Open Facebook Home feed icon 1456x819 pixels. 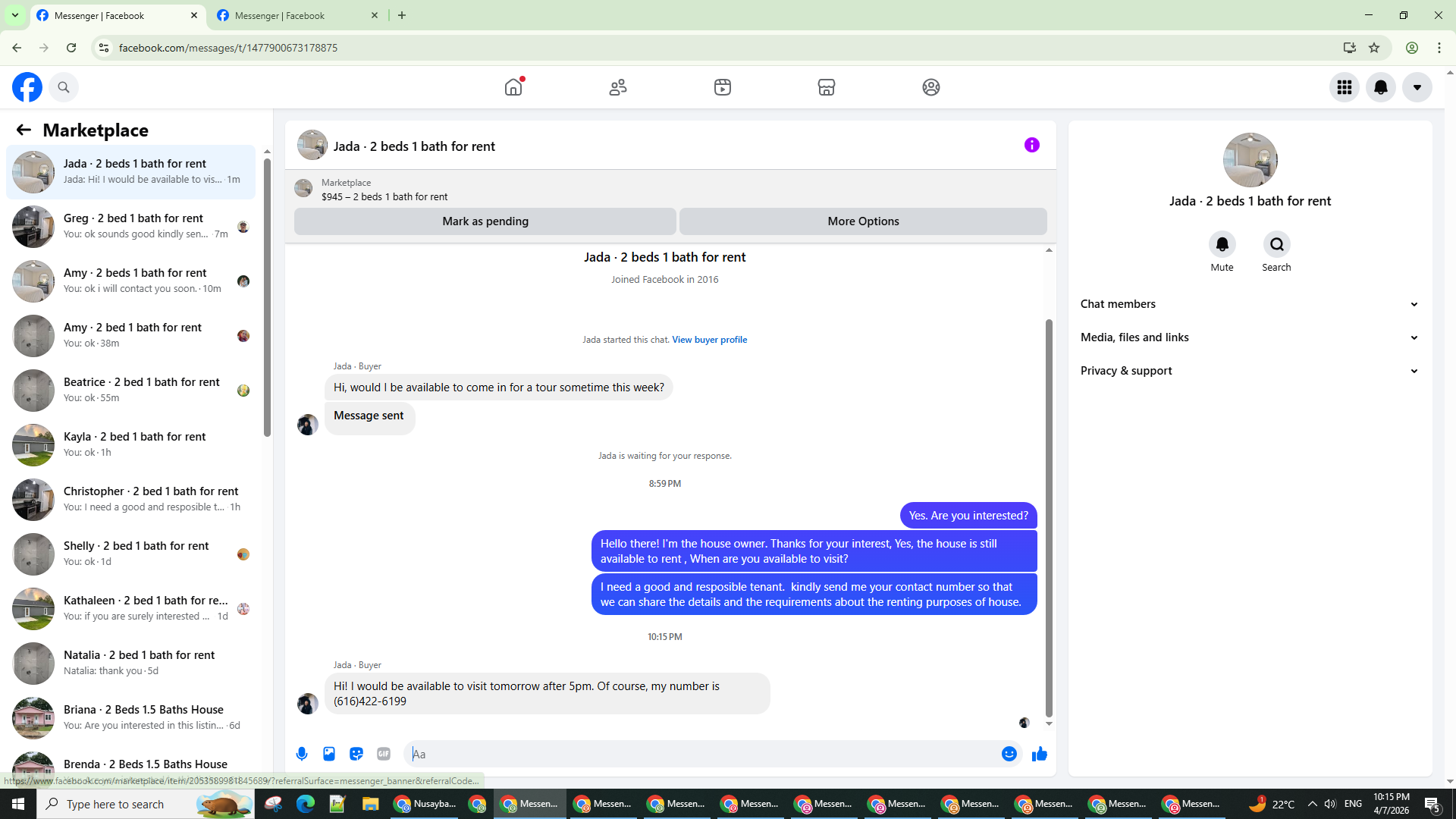coord(513,87)
